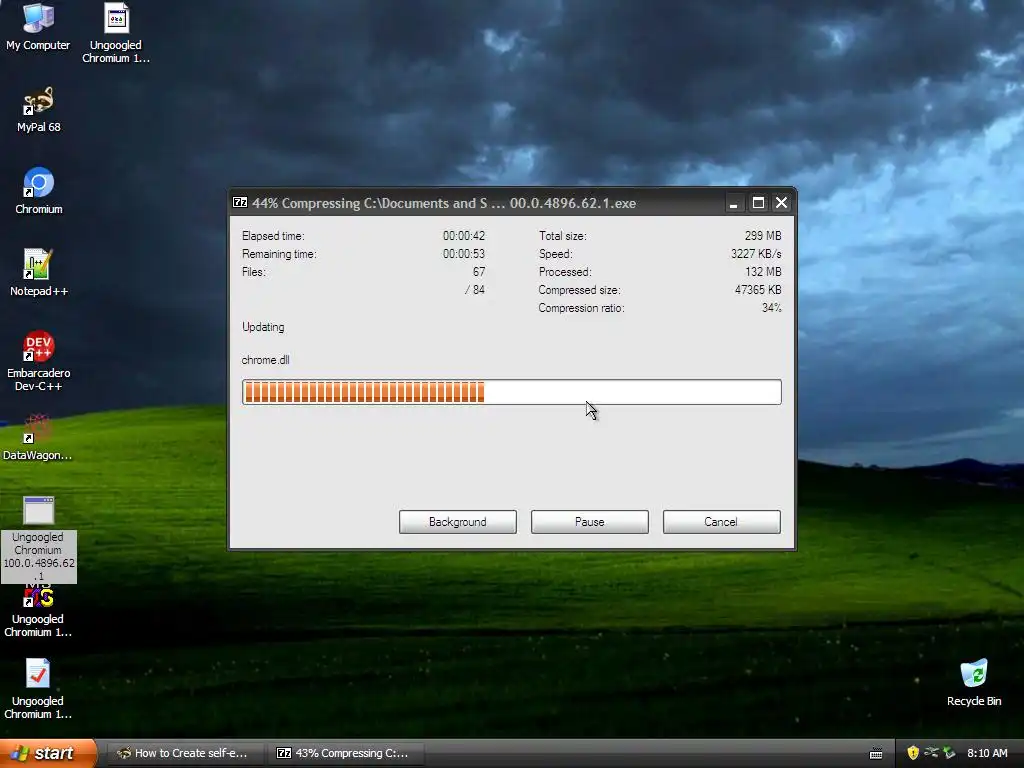Click the network connection tray icon

(931, 753)
